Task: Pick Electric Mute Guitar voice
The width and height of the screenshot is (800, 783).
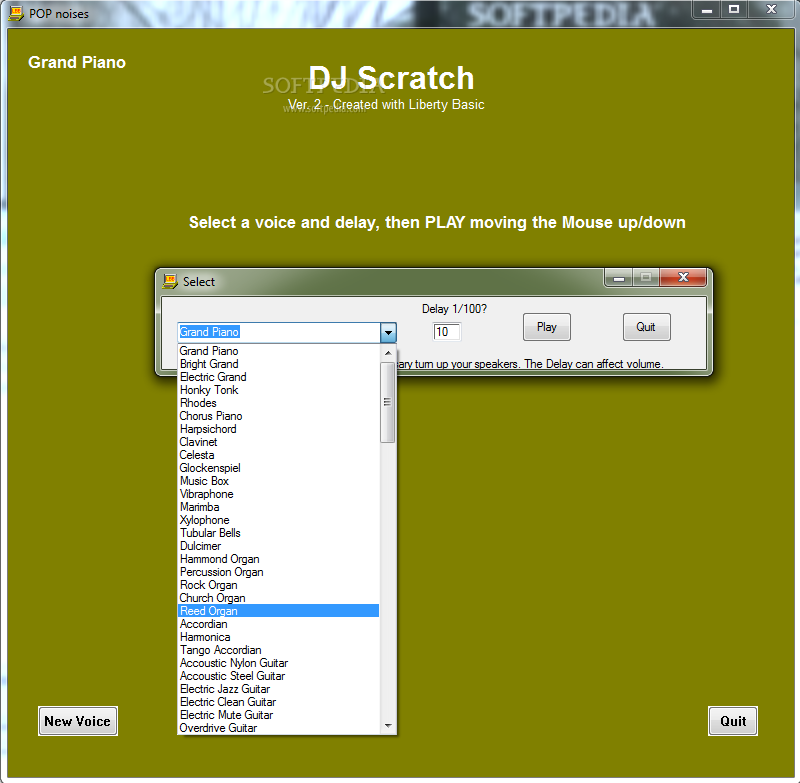Action: pyautogui.click(x=279, y=715)
